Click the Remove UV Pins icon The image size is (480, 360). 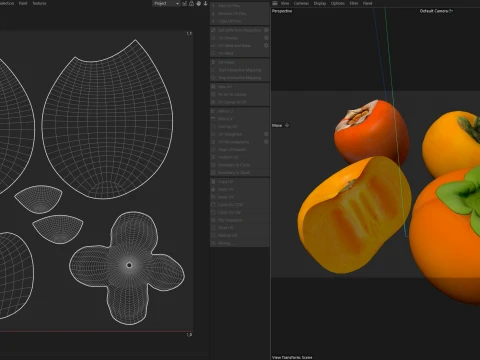click(x=214, y=13)
